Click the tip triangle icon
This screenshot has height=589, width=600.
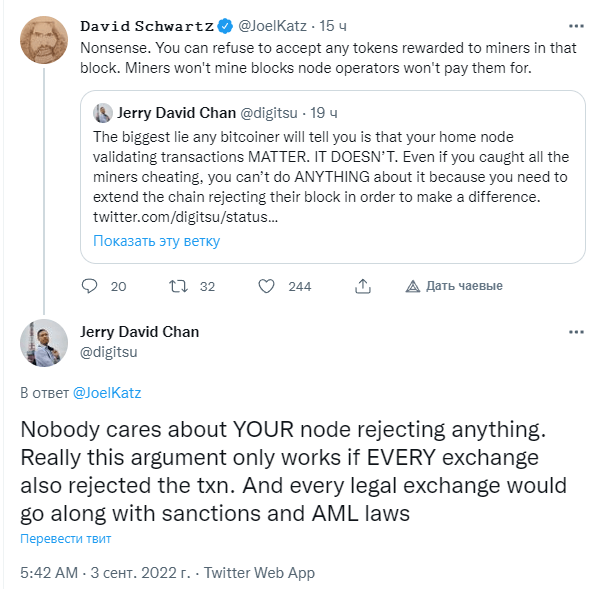click(x=413, y=286)
